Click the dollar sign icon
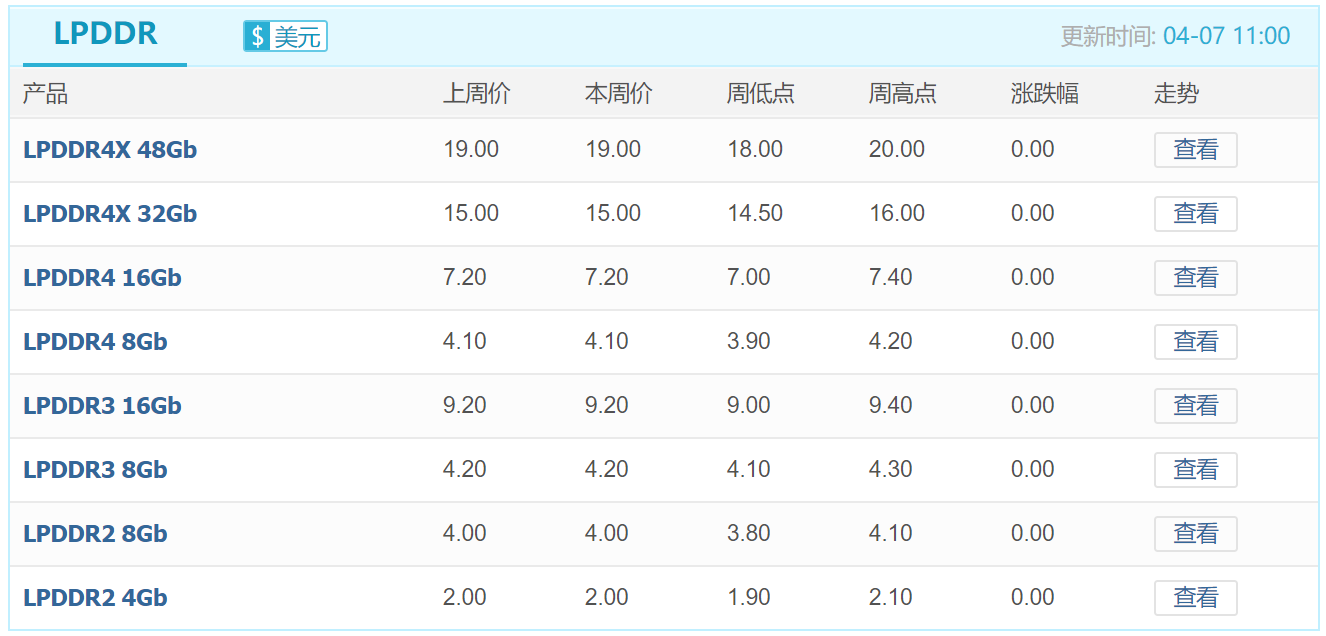 [x=257, y=37]
